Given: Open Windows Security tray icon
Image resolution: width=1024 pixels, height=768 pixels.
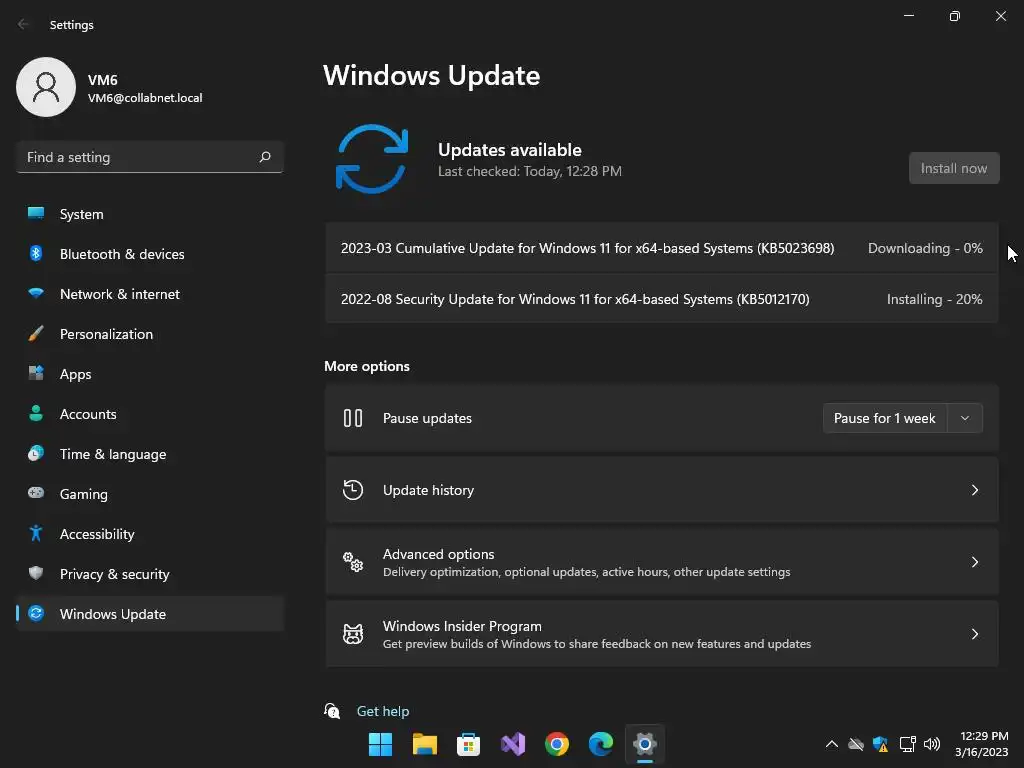Looking at the screenshot, I should [880, 744].
